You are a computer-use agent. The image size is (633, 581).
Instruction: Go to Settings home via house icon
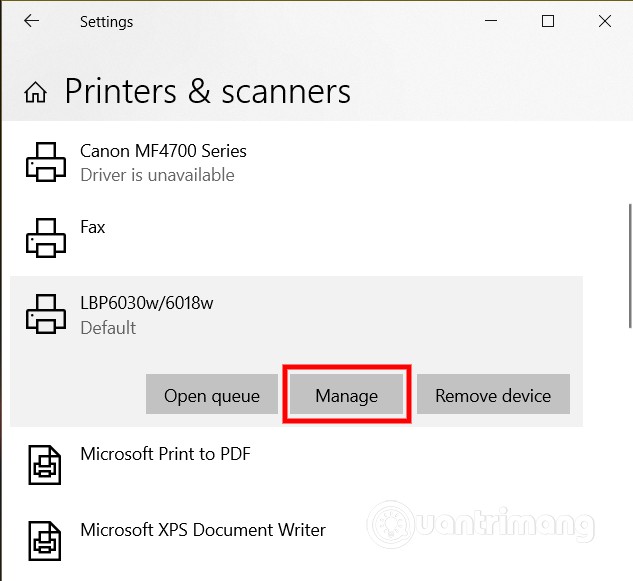[x=36, y=92]
